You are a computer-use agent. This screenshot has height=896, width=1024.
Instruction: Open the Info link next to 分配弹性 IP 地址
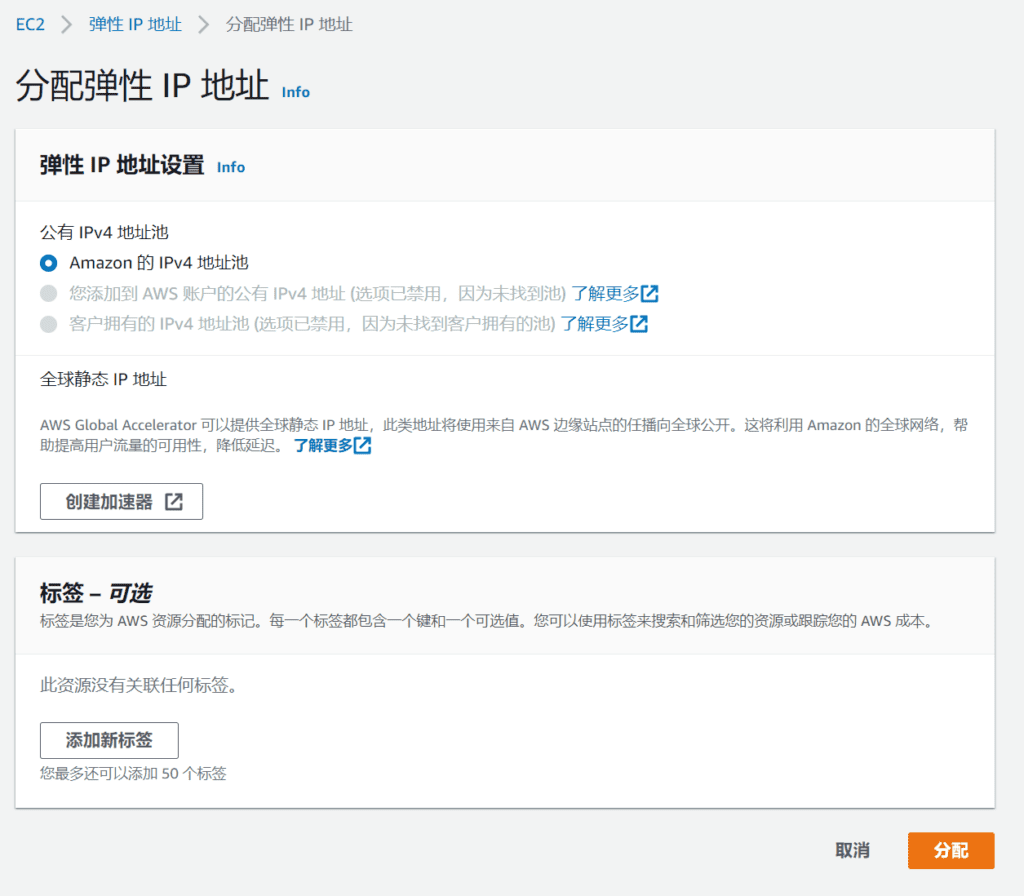click(295, 92)
